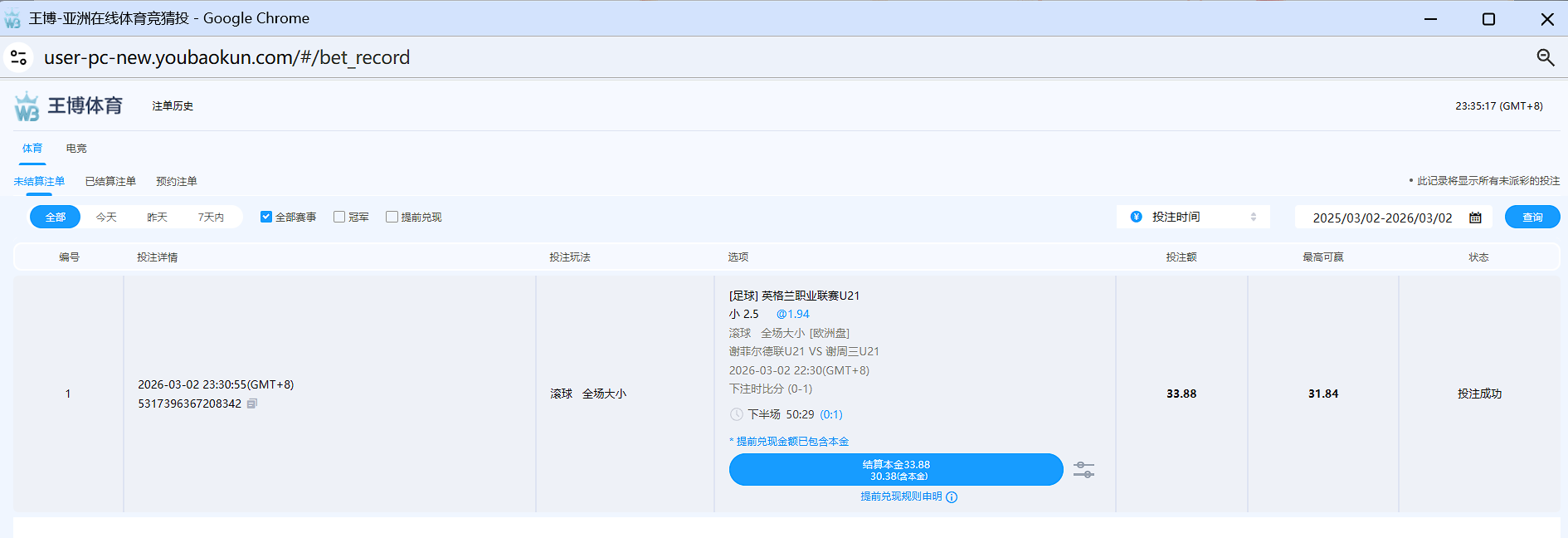Screen dimensions: 1568x538
Task: Filter records by 7天内
Action: (211, 217)
